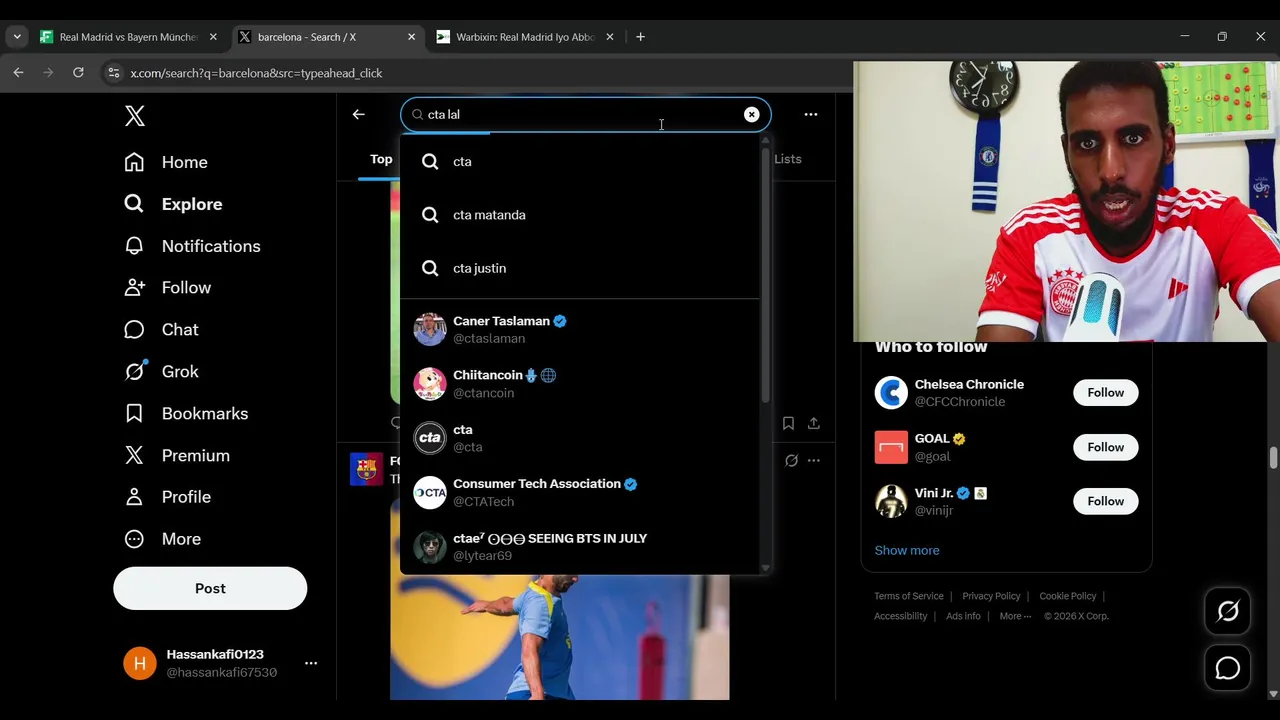
Task: Click the search input field
Action: coord(585,114)
